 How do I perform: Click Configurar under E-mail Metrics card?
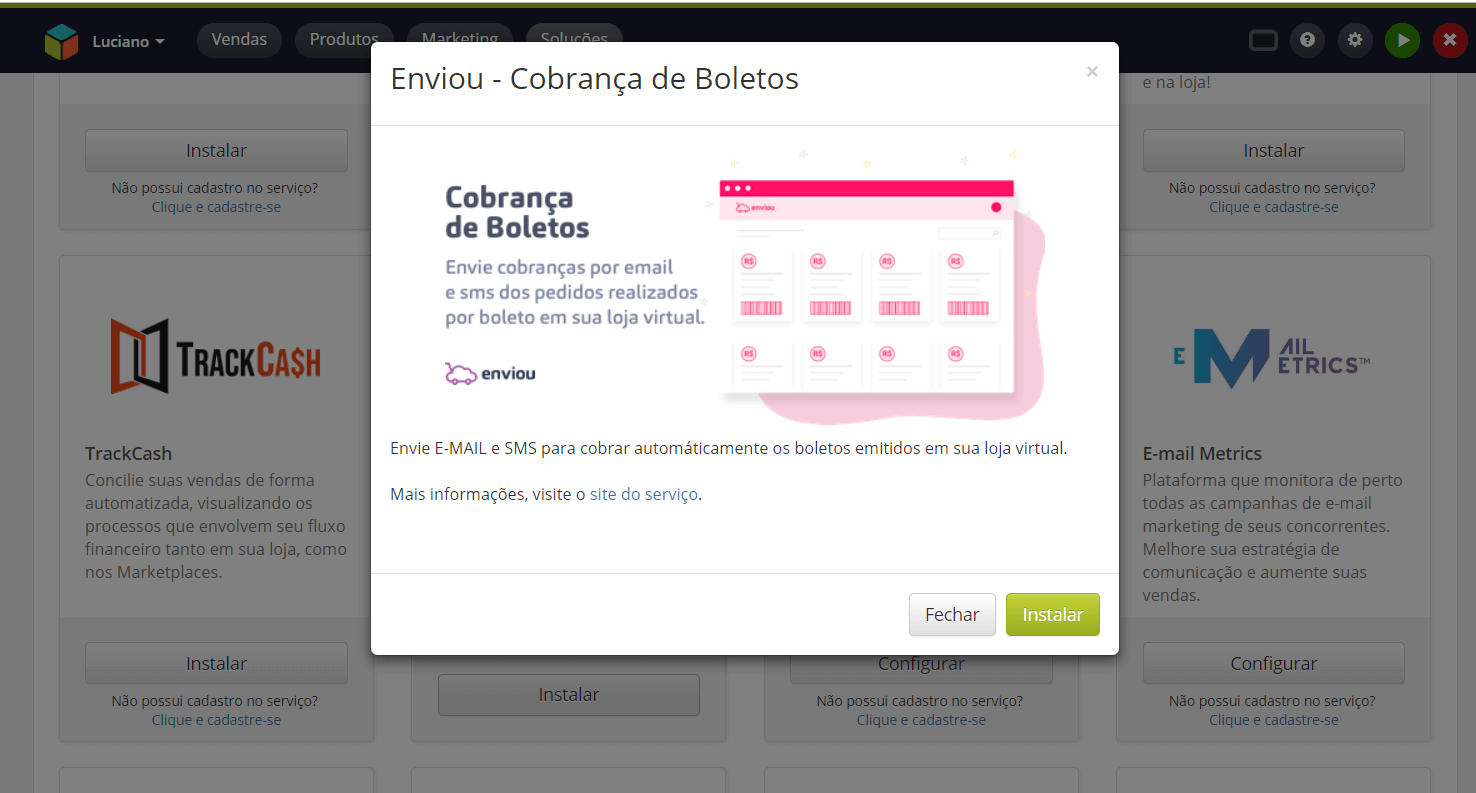[1274, 663]
